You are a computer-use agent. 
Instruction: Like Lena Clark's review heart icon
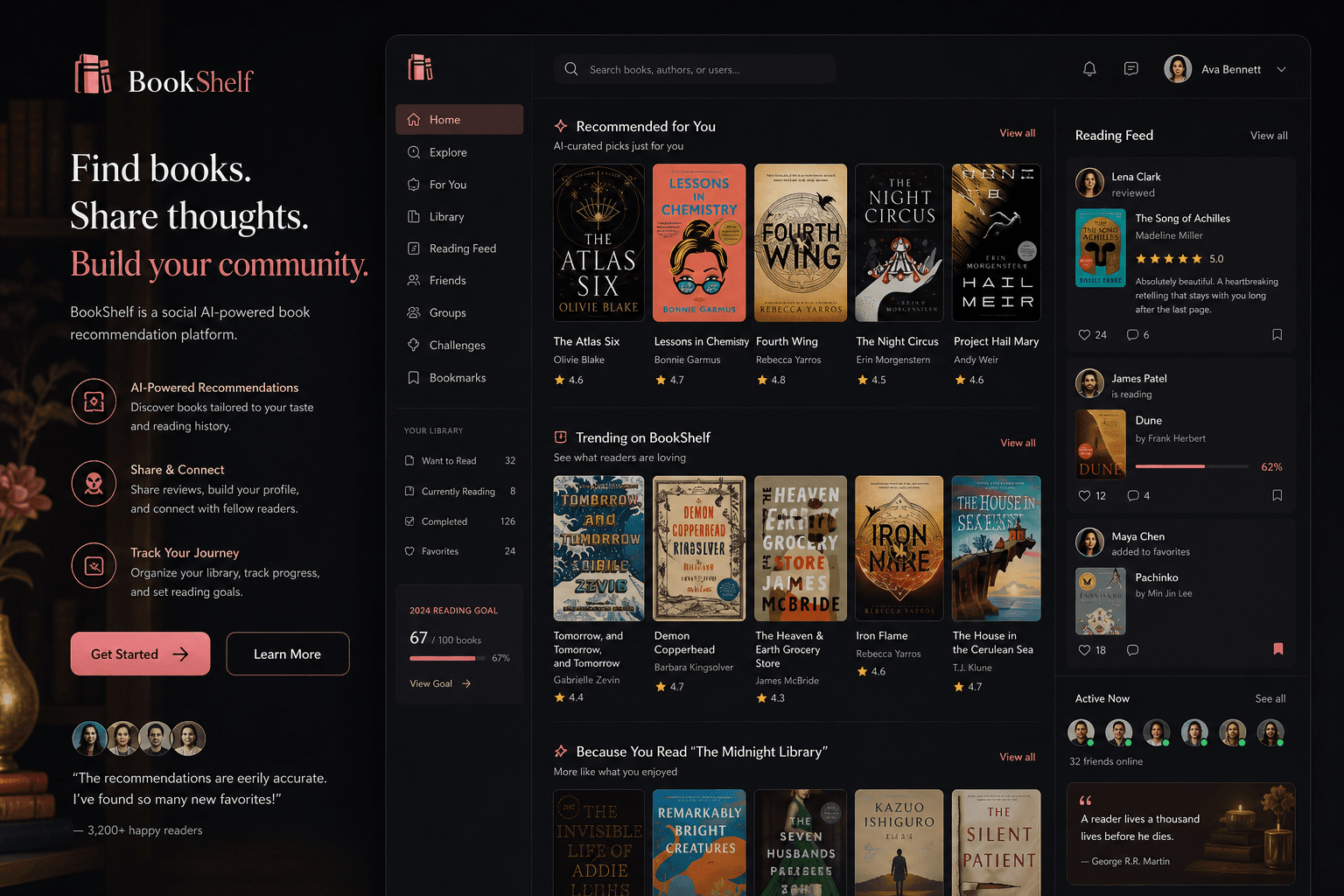pyautogui.click(x=1084, y=335)
